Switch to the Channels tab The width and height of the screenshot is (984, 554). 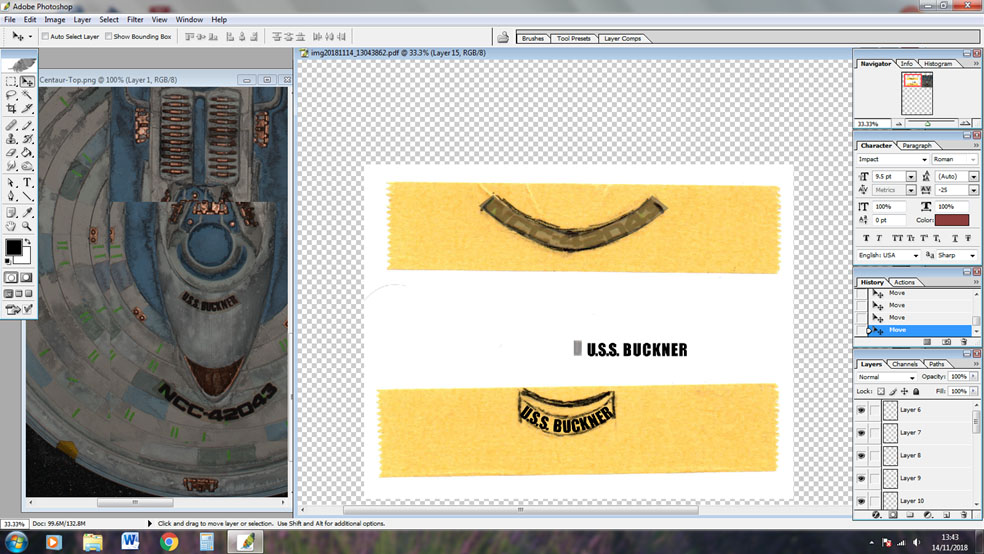point(905,364)
